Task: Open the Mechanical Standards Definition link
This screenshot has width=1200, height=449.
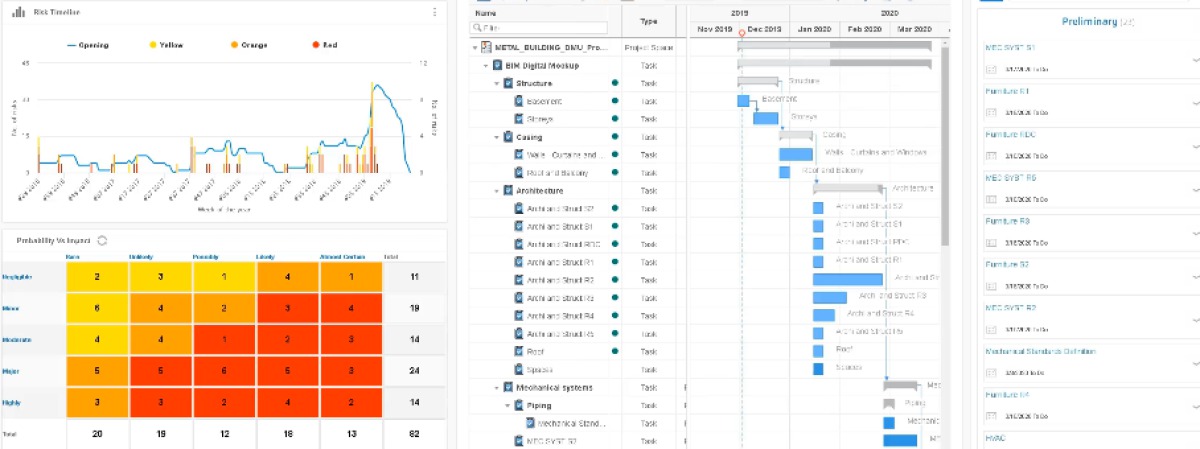Action: pos(1040,351)
